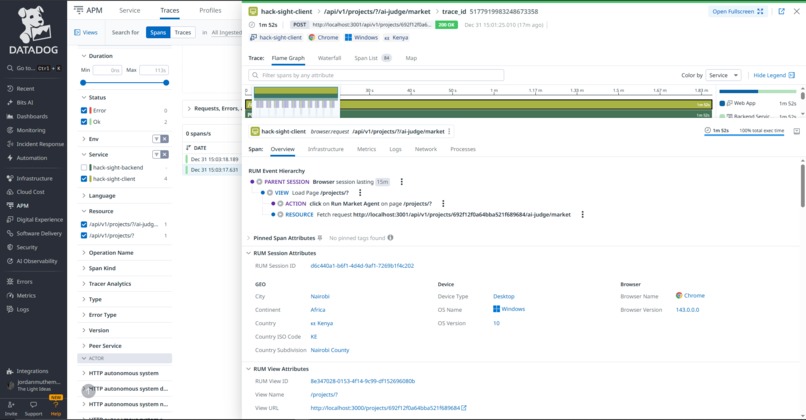
Task: Open the Network span tab
Action: tap(426, 149)
